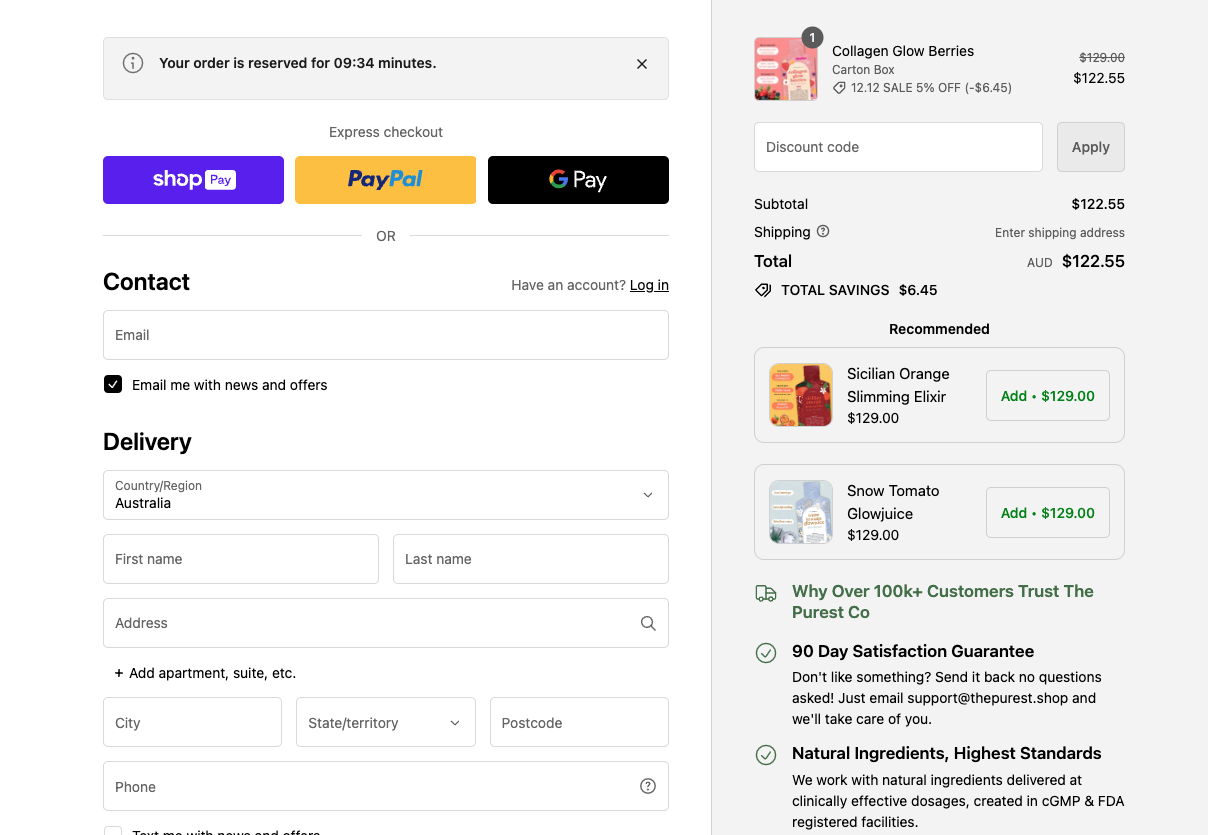Focus the Address field

386,623
